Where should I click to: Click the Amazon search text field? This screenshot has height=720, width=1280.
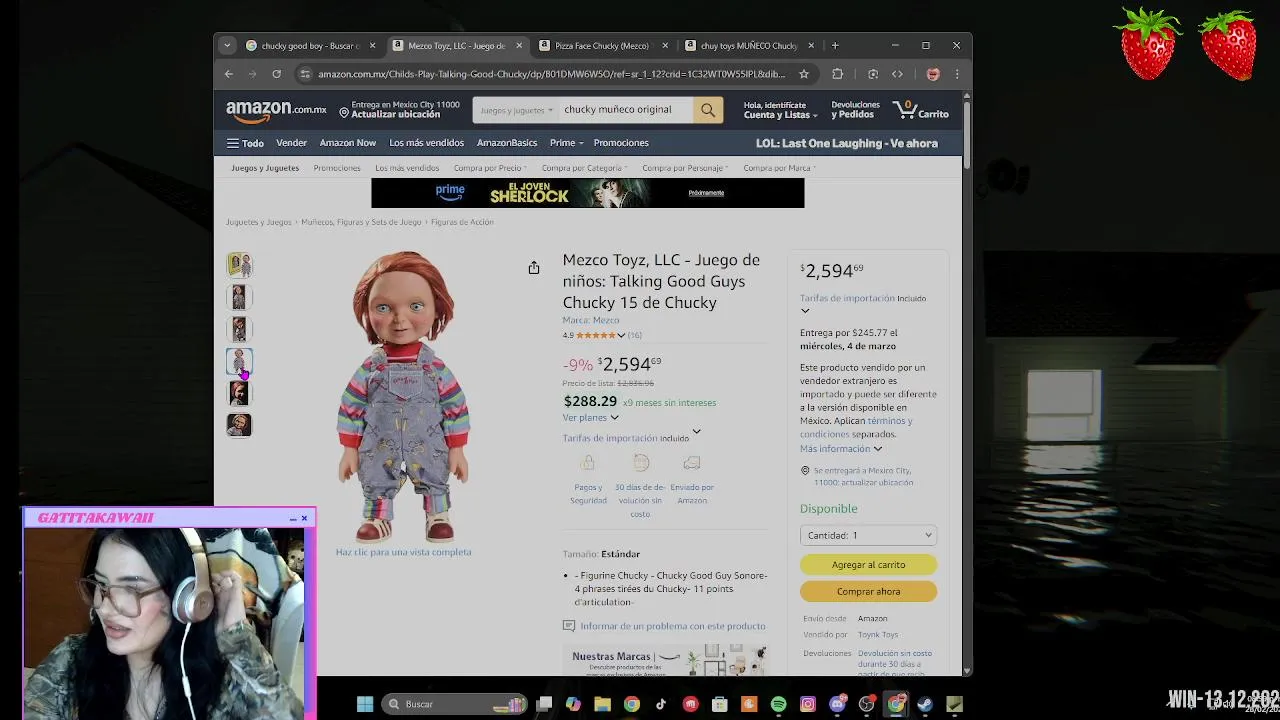pyautogui.click(x=625, y=110)
